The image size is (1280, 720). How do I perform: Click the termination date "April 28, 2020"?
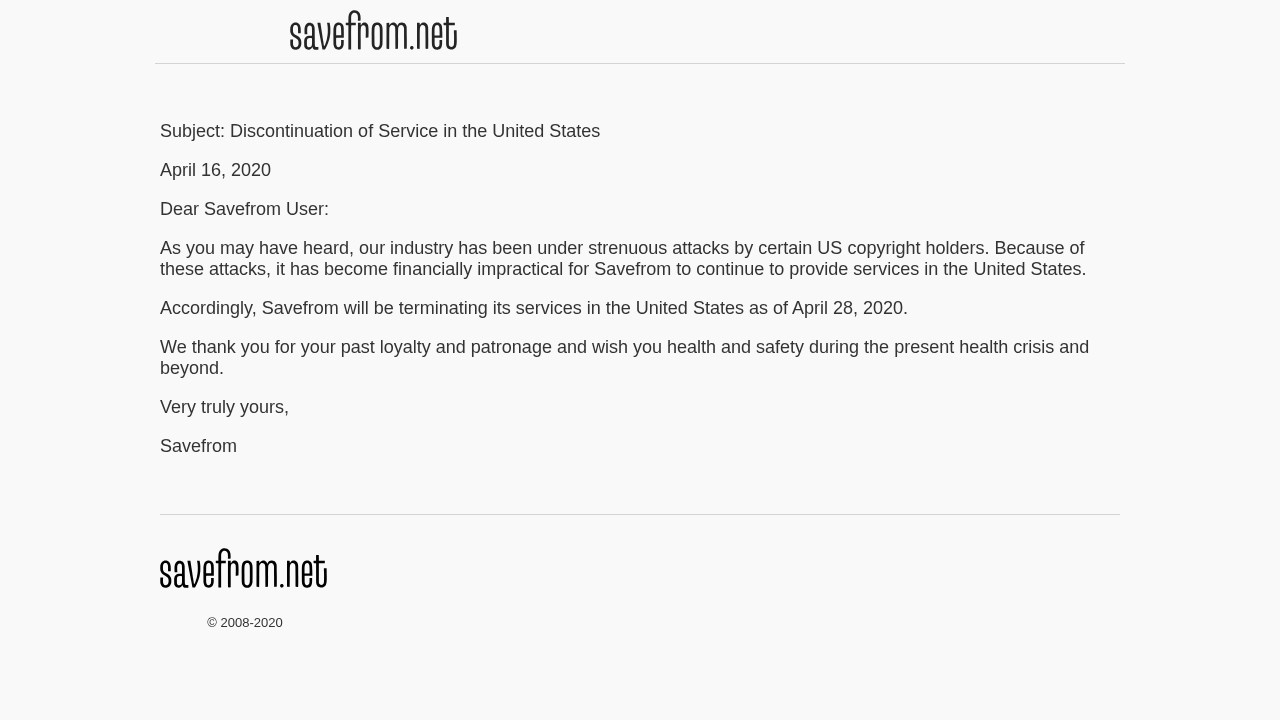(848, 308)
